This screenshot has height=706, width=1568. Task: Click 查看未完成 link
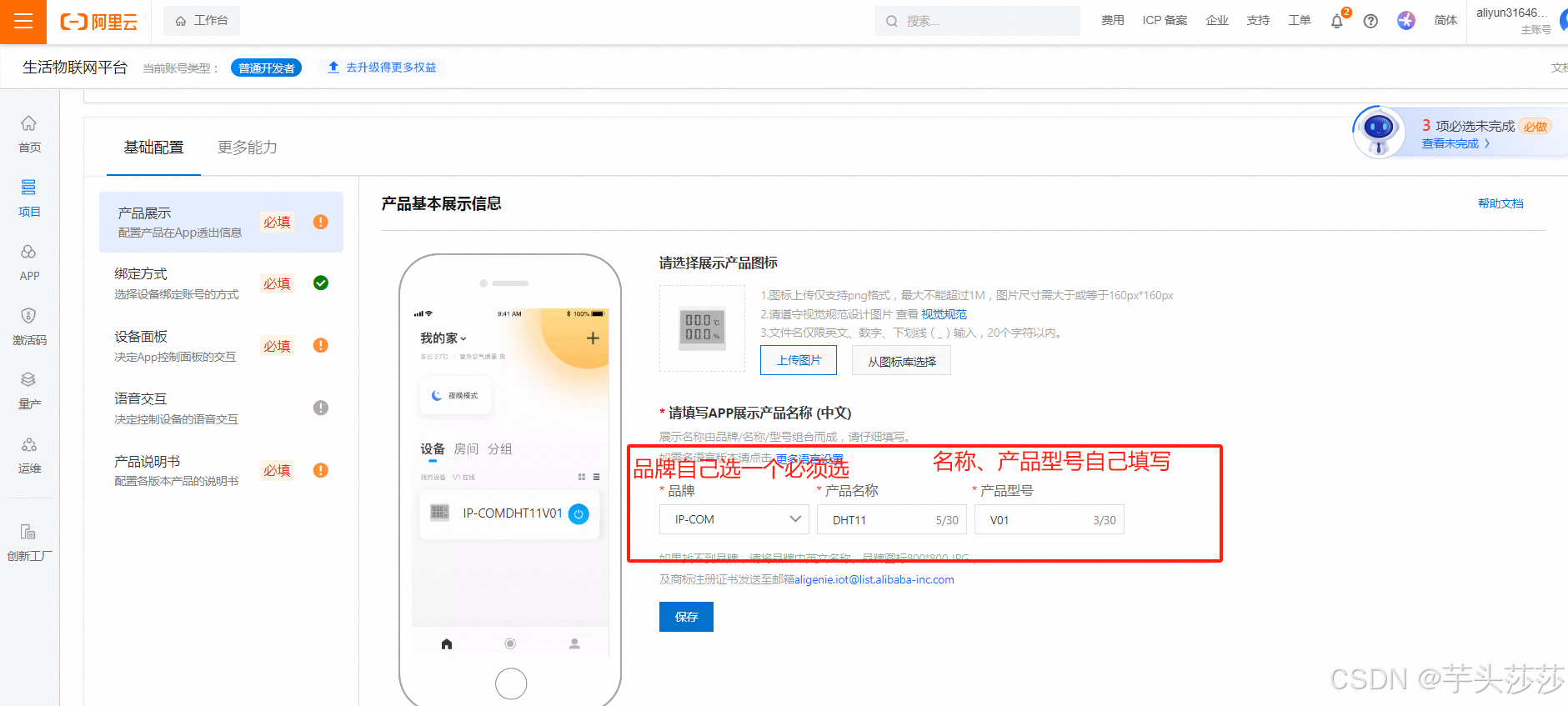click(1455, 143)
